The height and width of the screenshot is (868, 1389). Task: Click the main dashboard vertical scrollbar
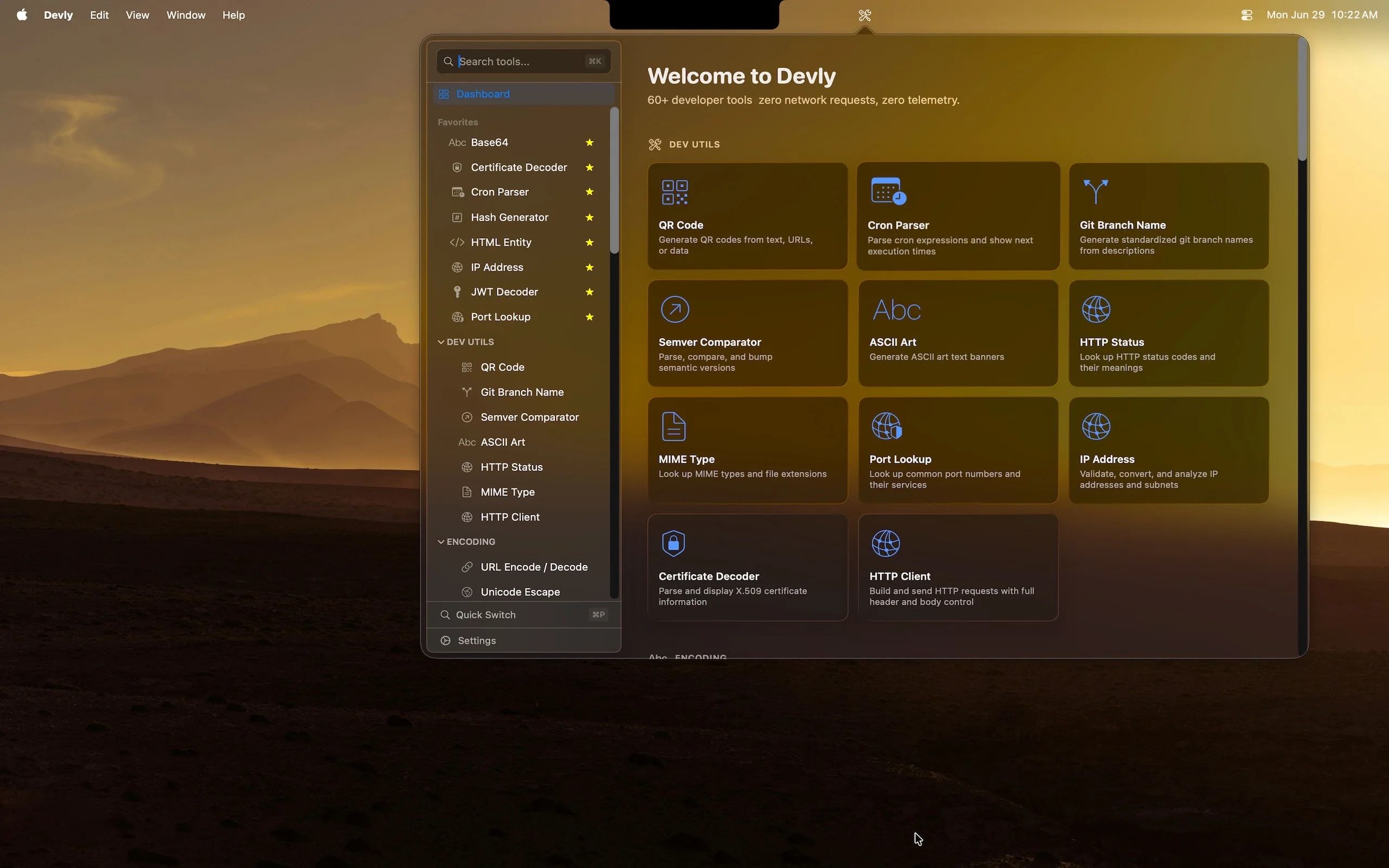1302,99
